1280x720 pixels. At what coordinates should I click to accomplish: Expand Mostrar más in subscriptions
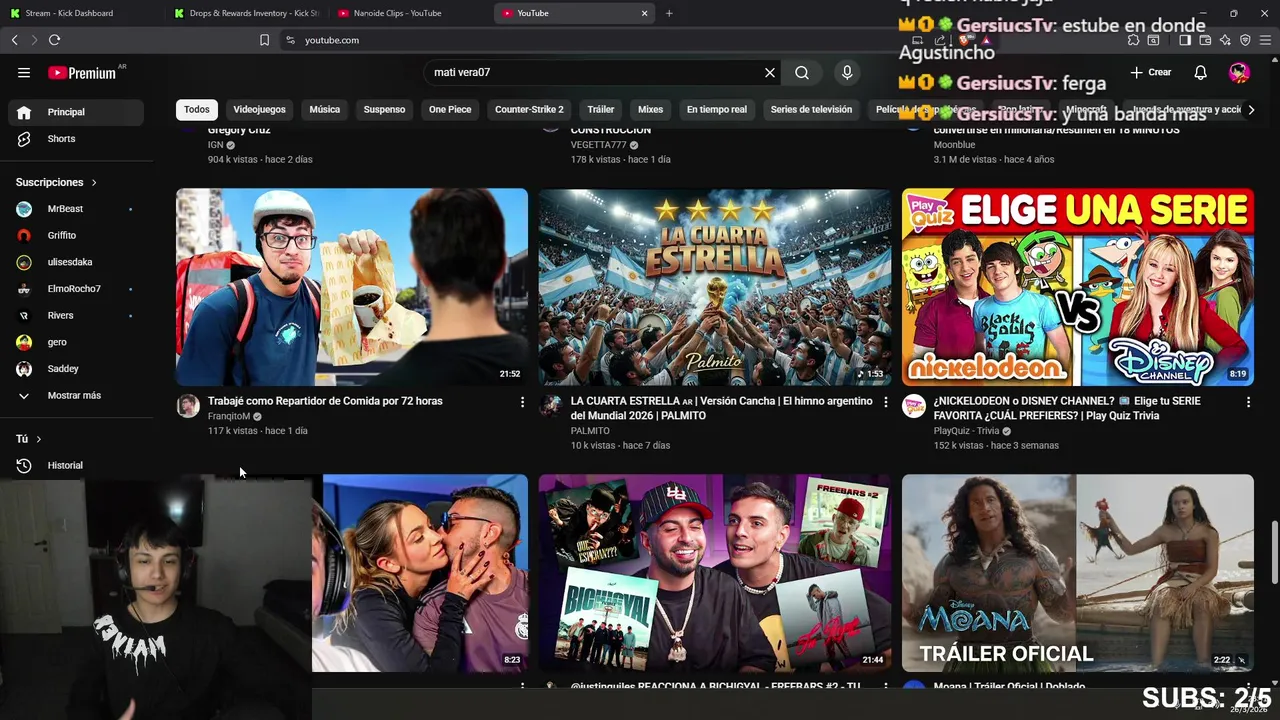(78, 395)
